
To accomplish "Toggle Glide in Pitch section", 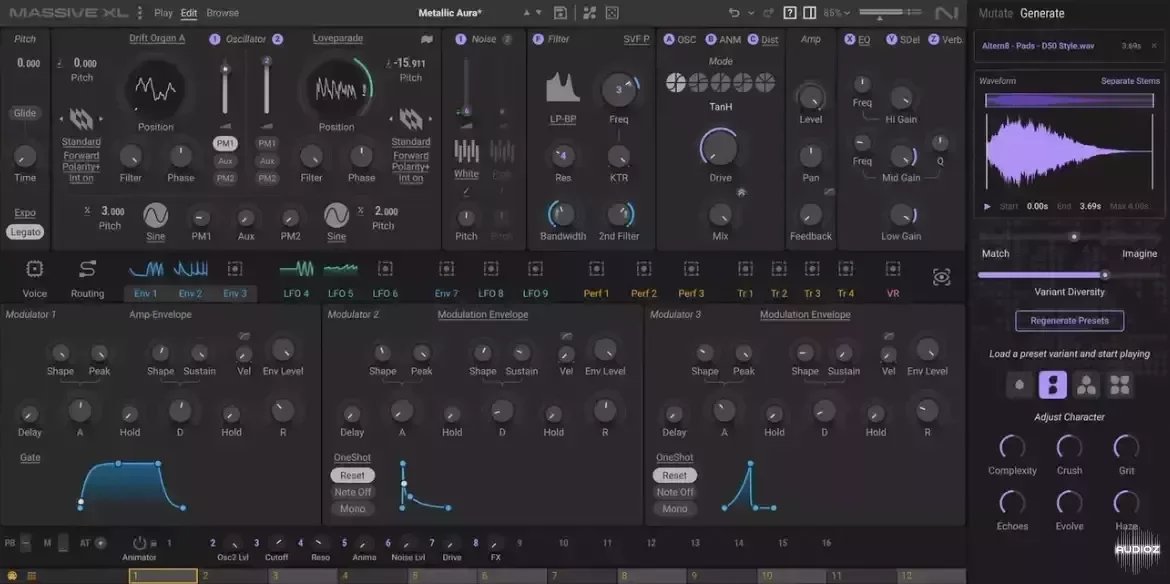I will 25,113.
